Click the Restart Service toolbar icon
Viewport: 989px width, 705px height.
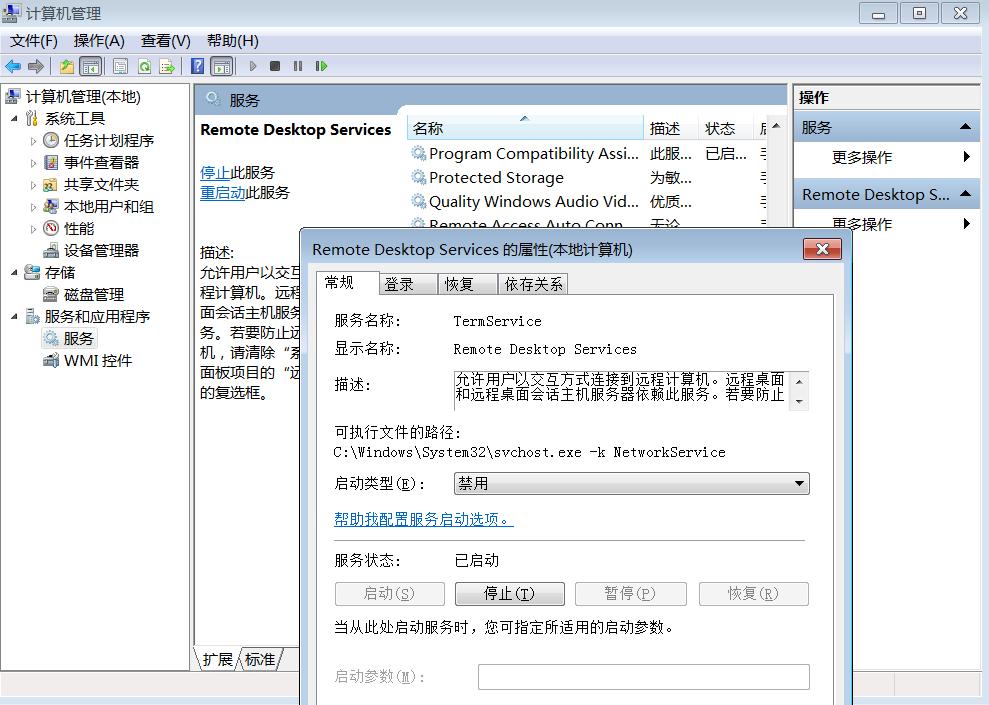coord(320,66)
